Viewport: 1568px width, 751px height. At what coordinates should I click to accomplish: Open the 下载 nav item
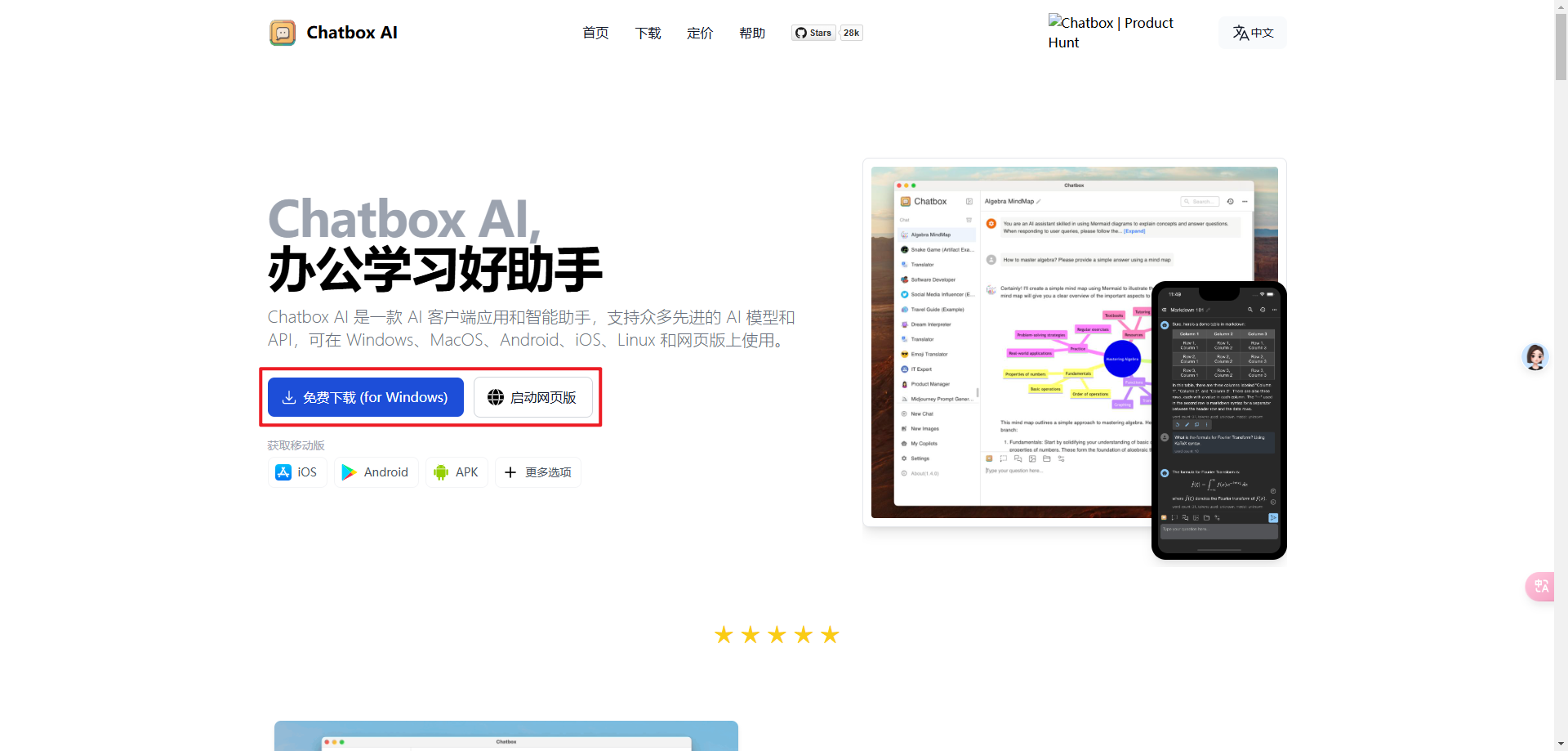tap(648, 33)
